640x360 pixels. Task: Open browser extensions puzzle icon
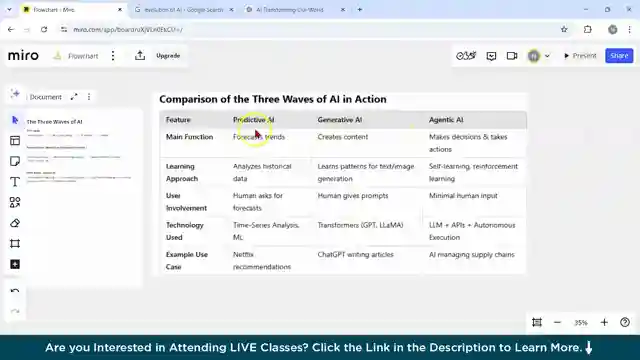click(x=587, y=29)
